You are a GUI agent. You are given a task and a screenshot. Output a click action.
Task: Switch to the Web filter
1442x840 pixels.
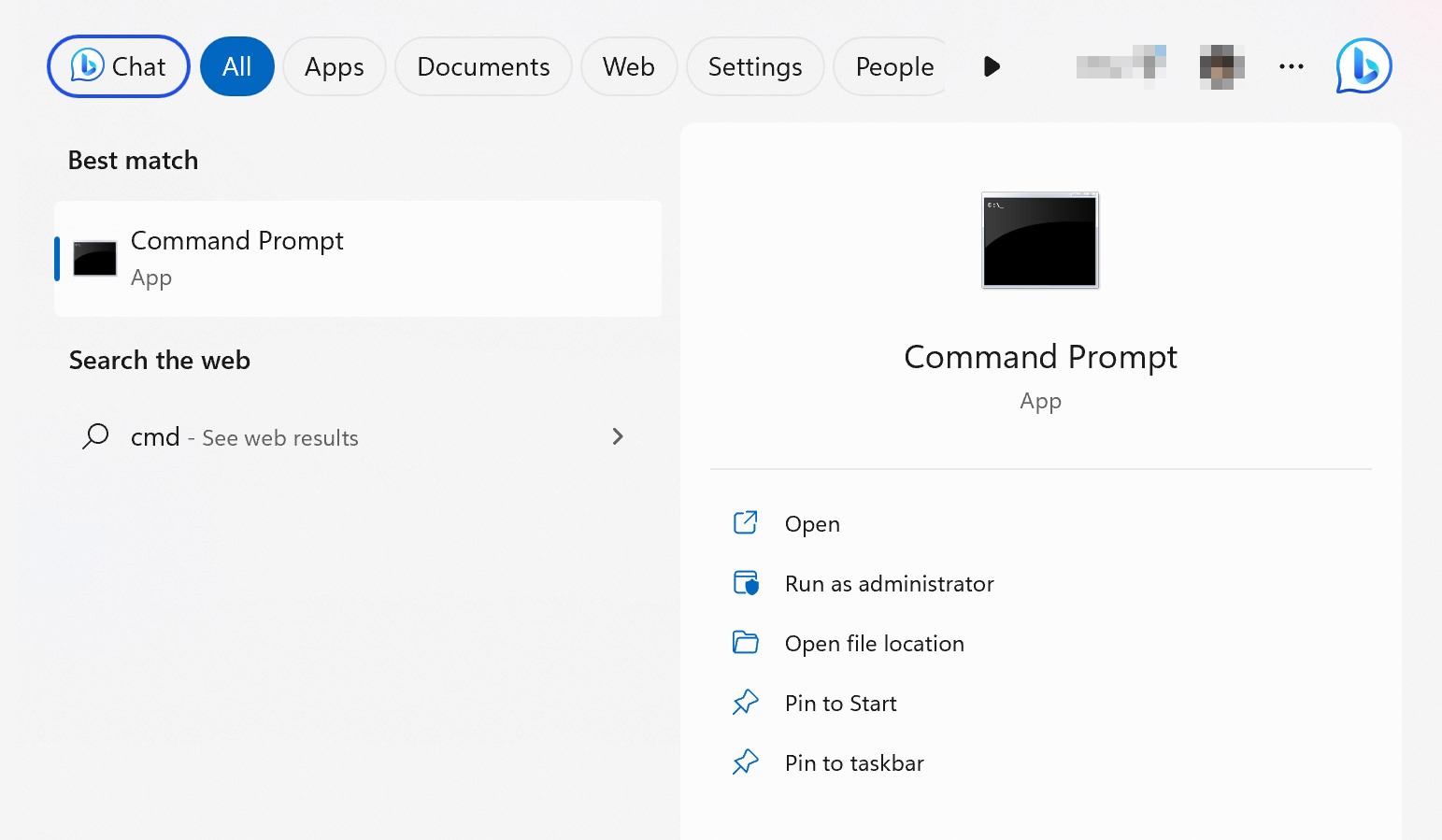coord(629,66)
